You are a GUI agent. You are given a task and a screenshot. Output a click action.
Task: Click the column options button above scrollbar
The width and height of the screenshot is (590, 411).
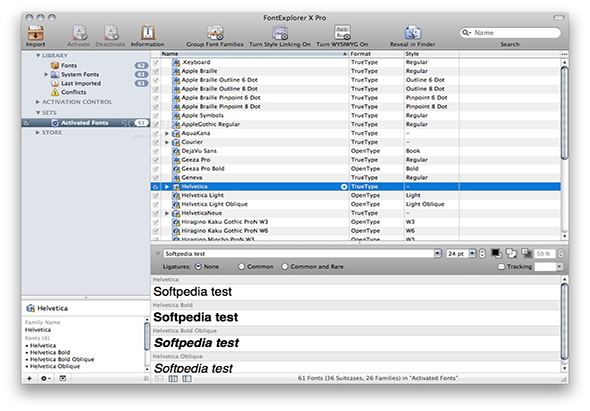coord(564,54)
